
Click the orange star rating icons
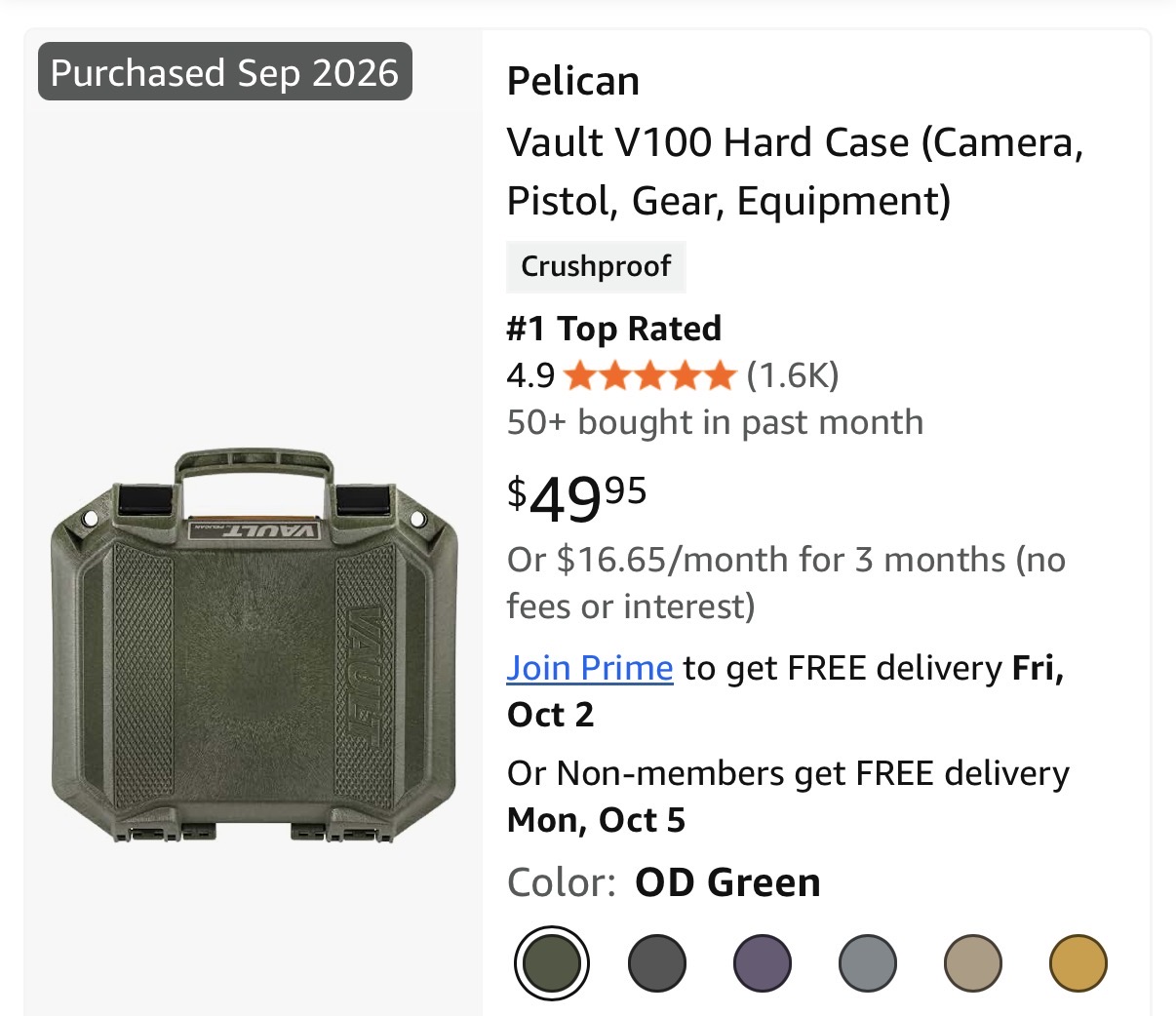(649, 375)
